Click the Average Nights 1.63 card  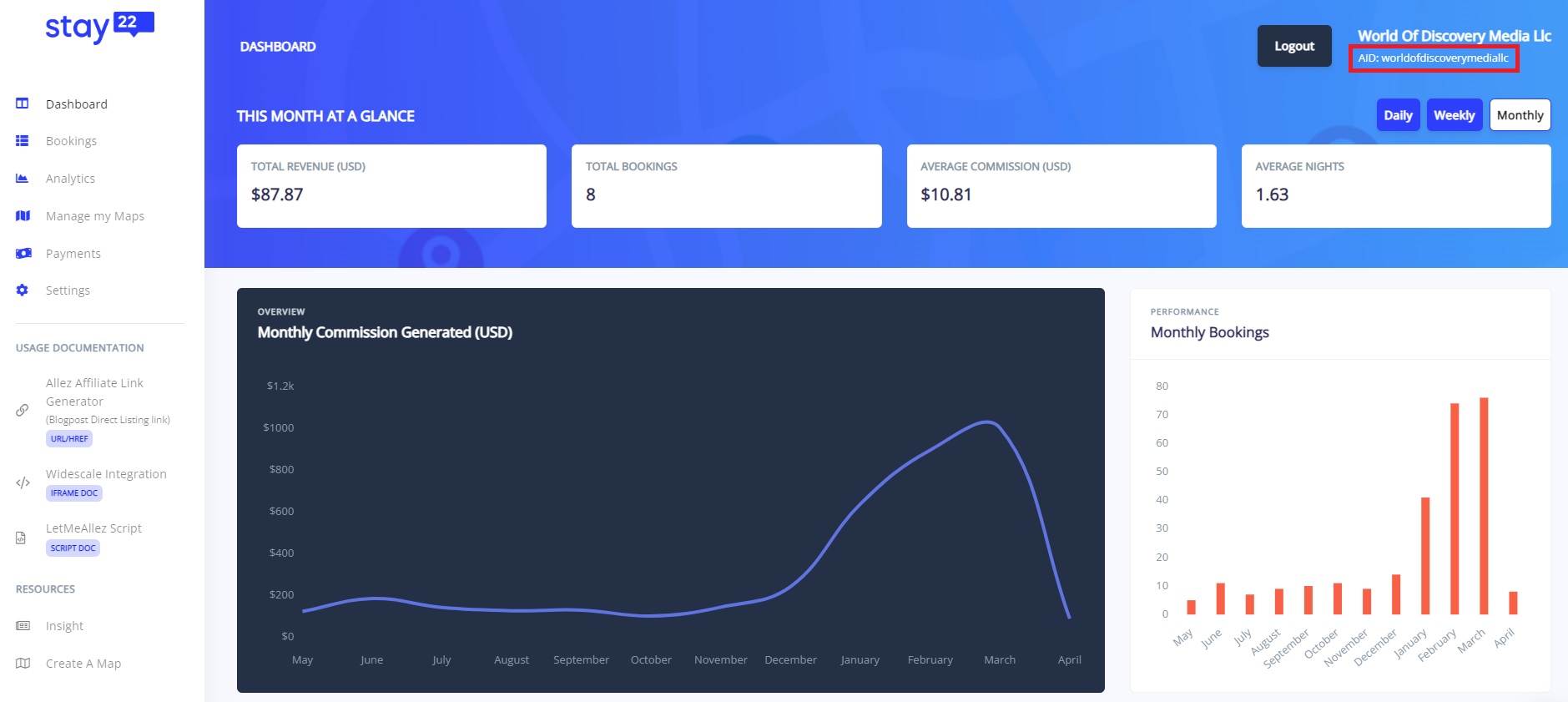(1396, 186)
